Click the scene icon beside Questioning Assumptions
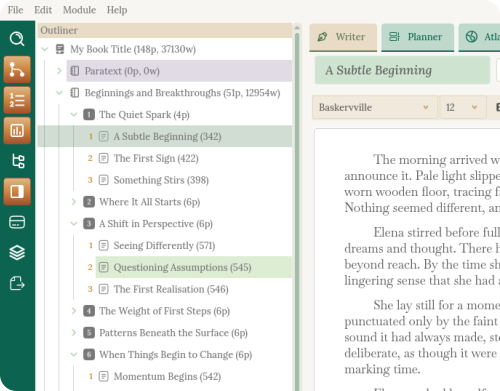This screenshot has width=500, height=391. pos(104,267)
